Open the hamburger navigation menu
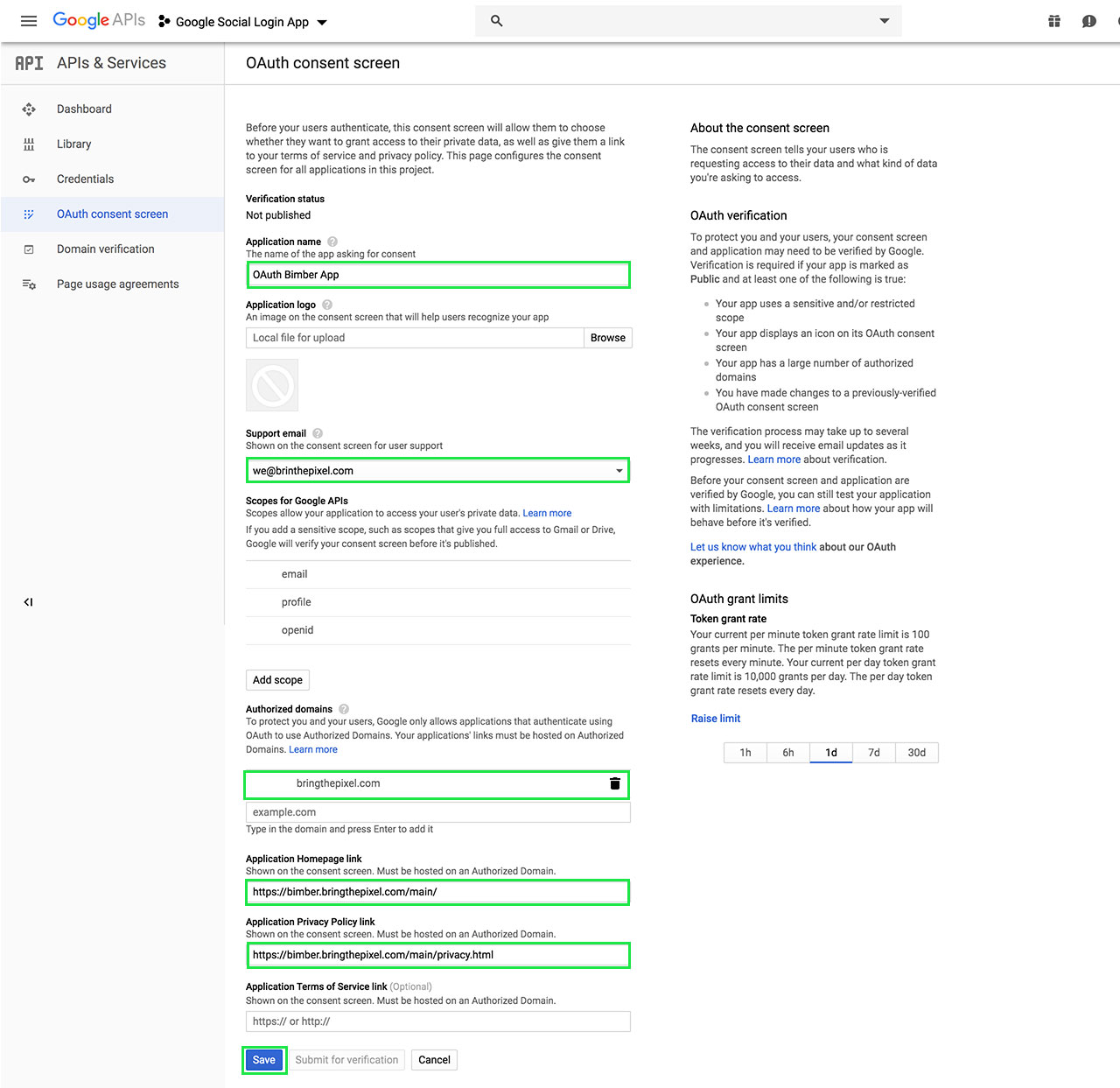The width and height of the screenshot is (1120, 1088). 29,21
